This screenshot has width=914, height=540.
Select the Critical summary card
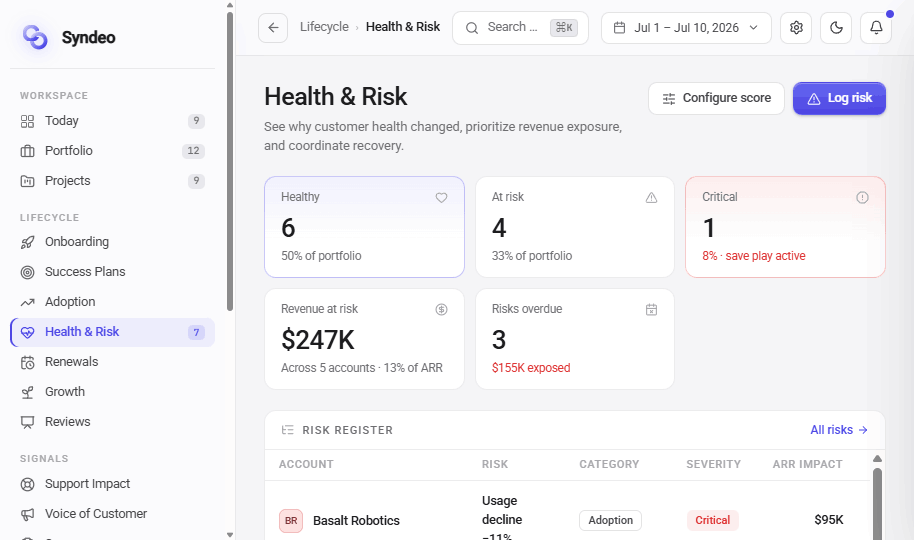(x=785, y=227)
